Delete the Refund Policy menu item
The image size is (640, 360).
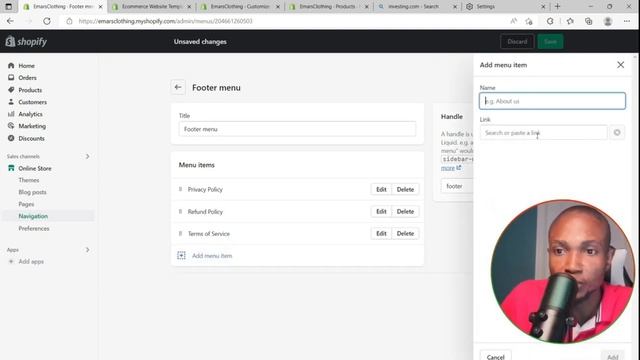pos(405,211)
